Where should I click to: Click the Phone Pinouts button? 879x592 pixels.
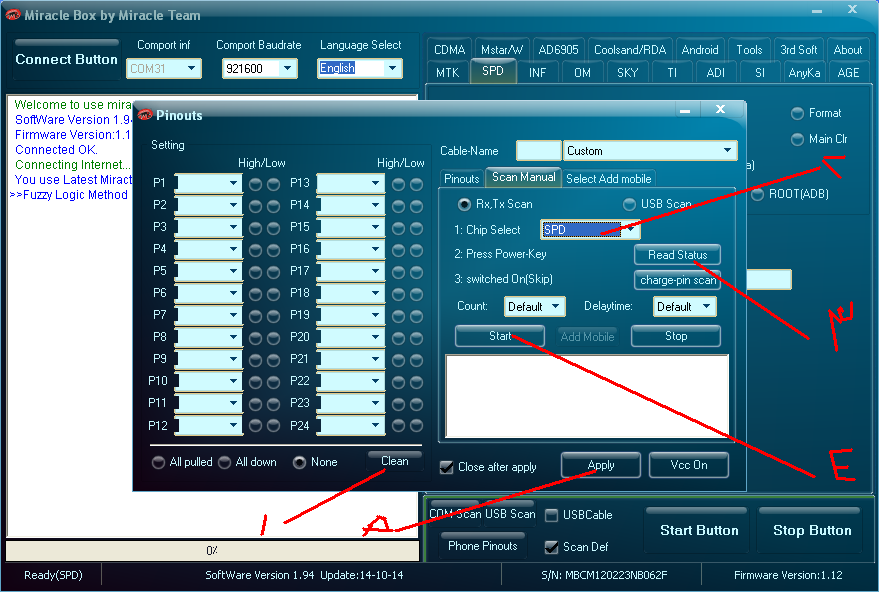483,546
